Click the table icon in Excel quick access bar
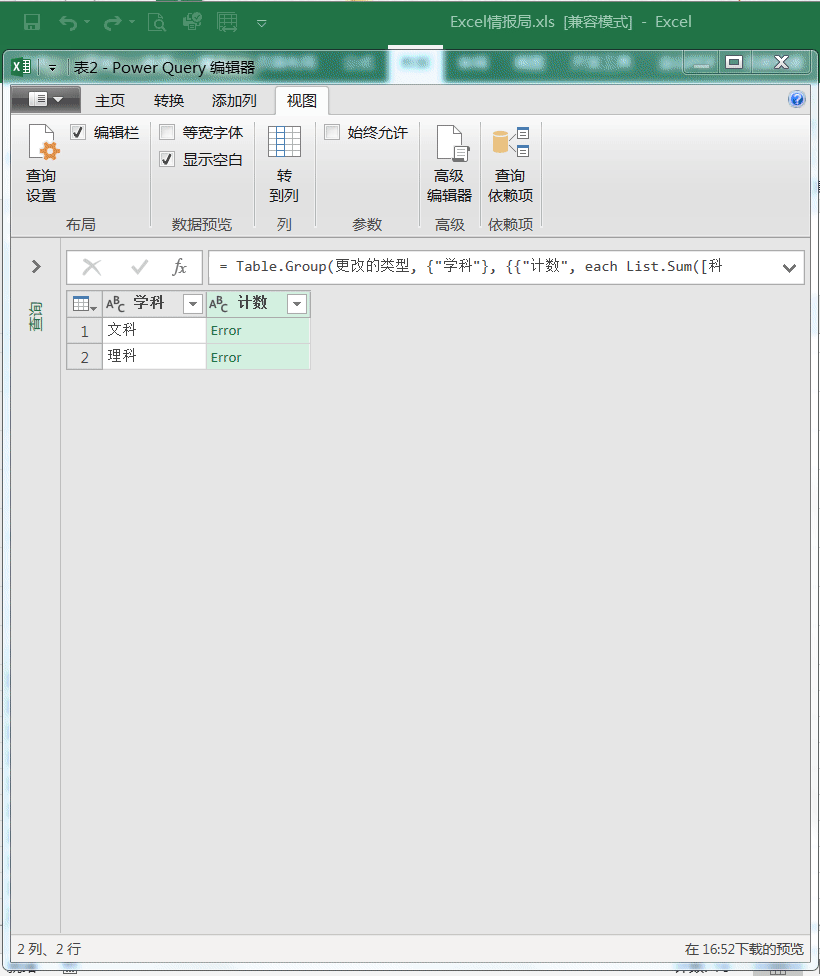Screen dimensions: 820x976 (227, 22)
